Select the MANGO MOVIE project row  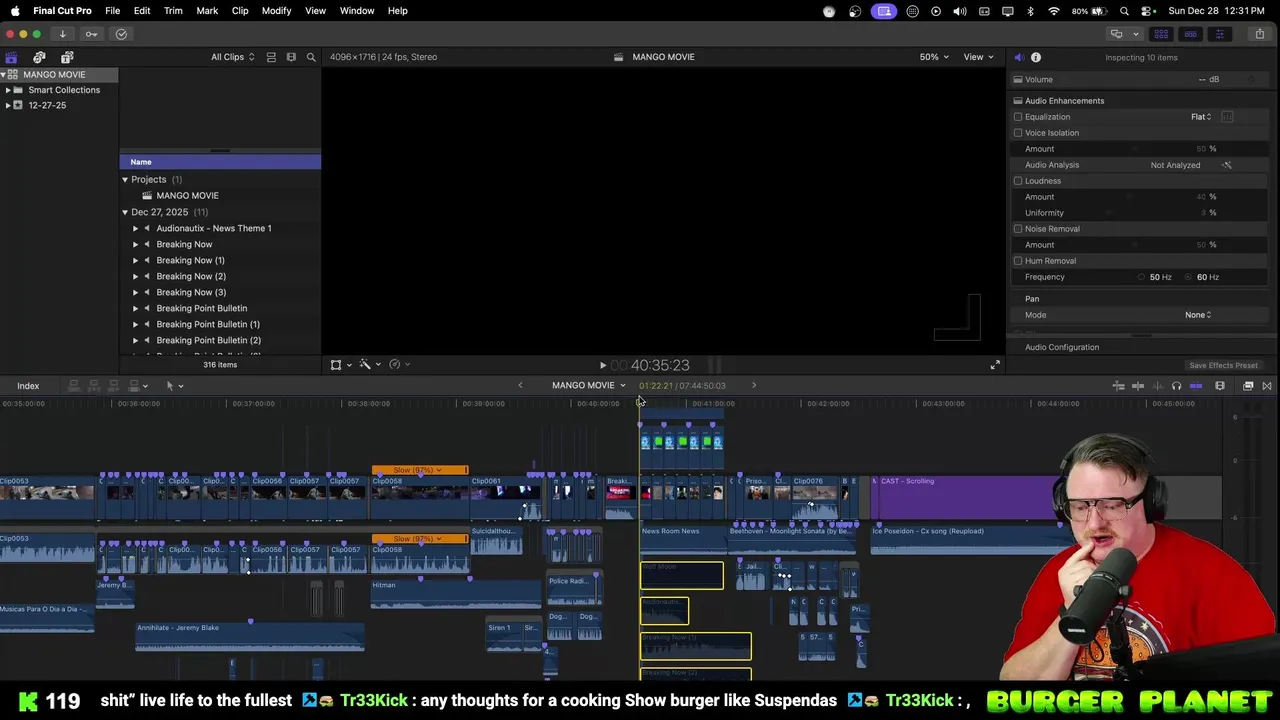pyautogui.click(x=220, y=196)
